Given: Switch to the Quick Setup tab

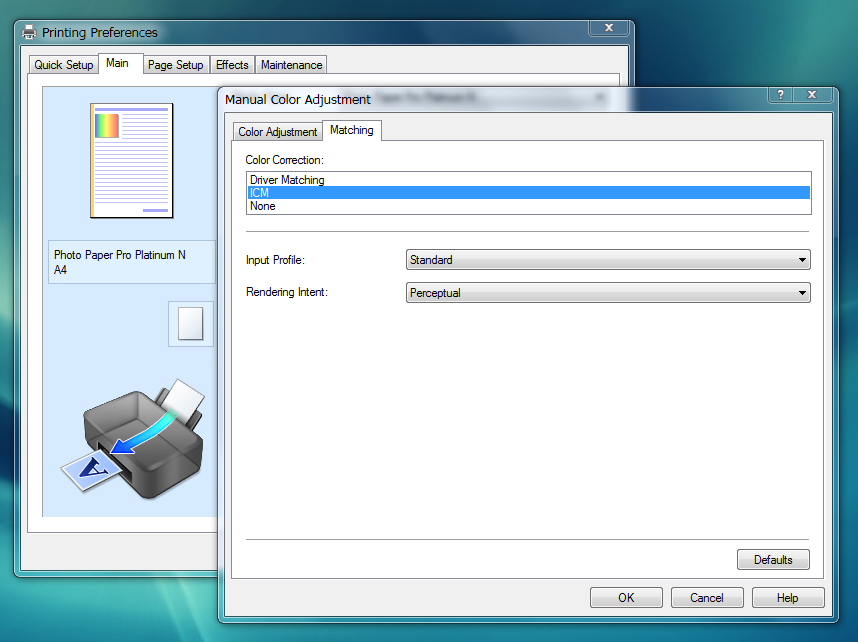Looking at the screenshot, I should pos(63,65).
